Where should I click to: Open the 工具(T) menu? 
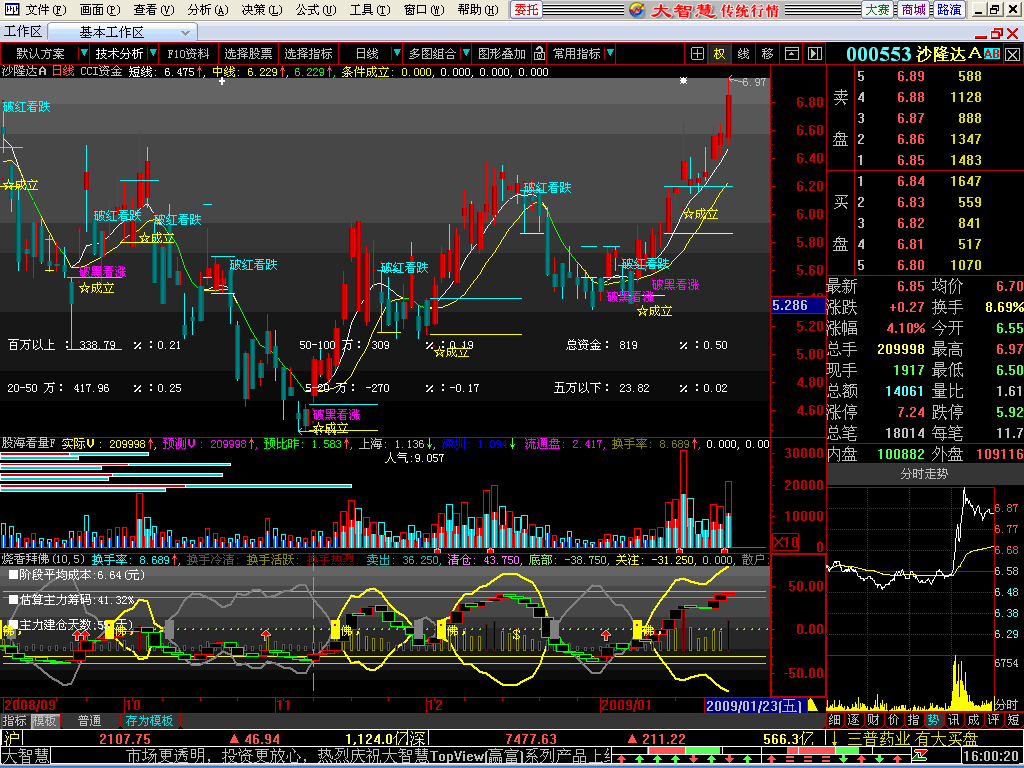[x=370, y=10]
